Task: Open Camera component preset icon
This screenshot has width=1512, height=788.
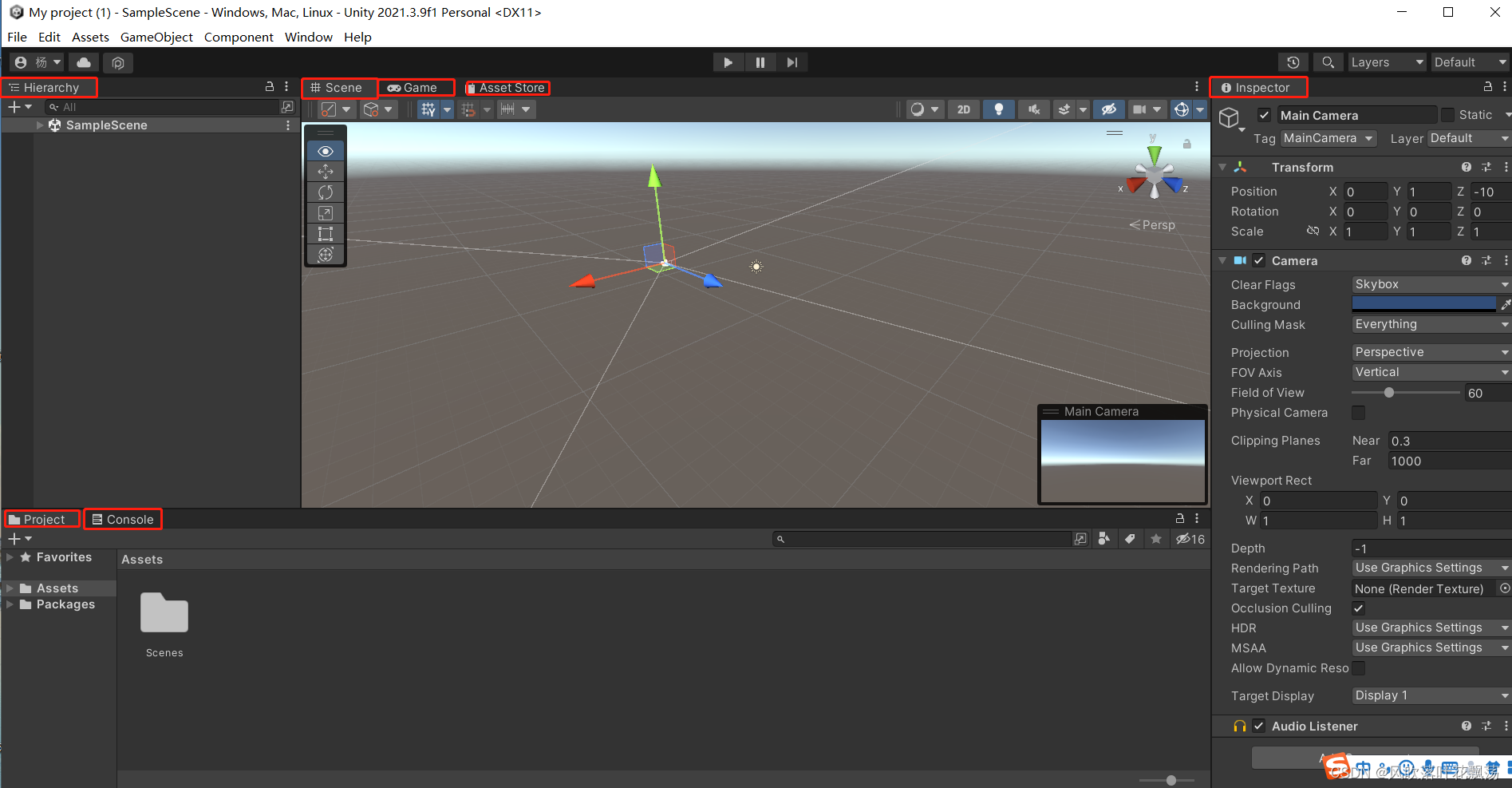Action: point(1486,260)
